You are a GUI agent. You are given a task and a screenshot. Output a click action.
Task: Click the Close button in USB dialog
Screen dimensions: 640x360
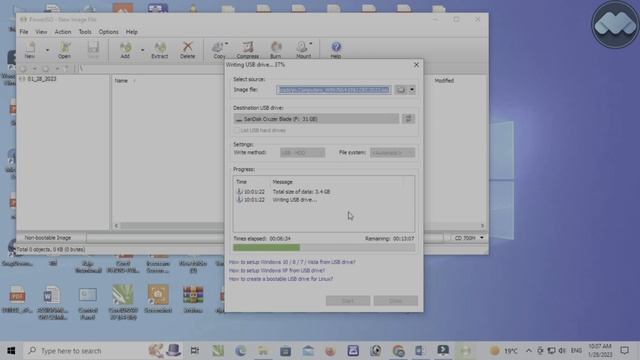click(396, 301)
